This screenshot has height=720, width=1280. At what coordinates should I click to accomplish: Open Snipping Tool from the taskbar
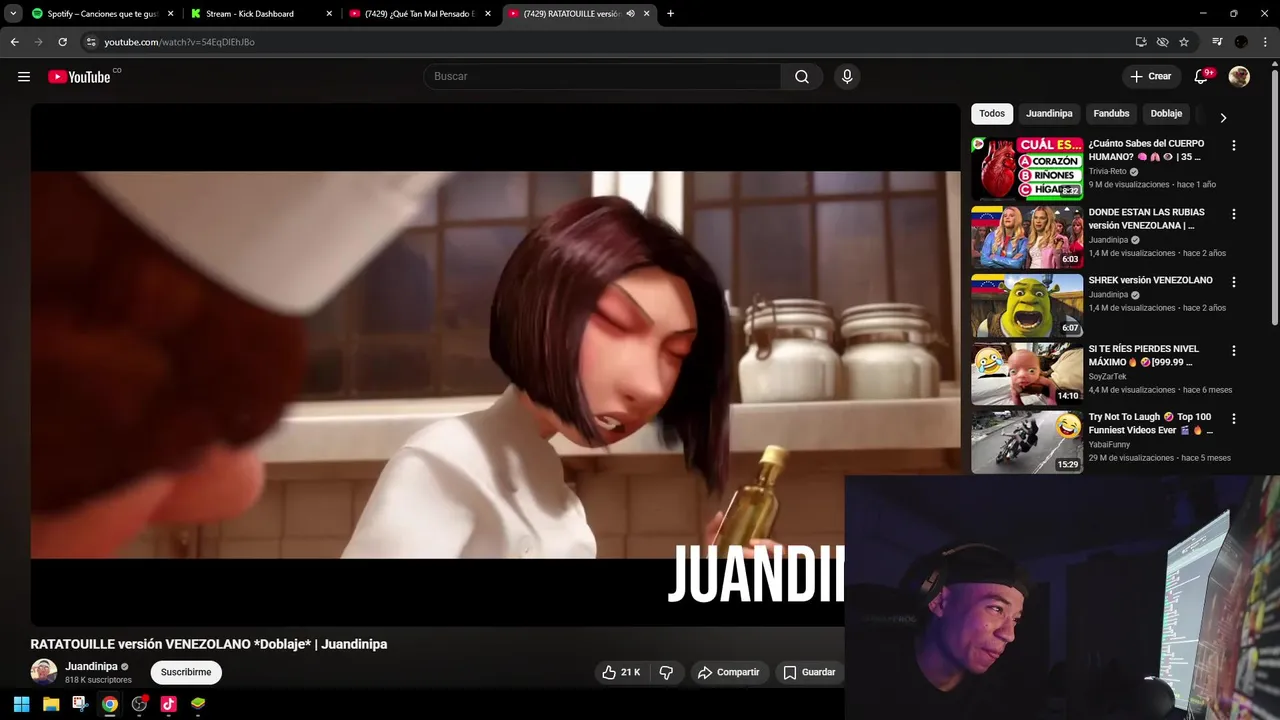pos(80,704)
